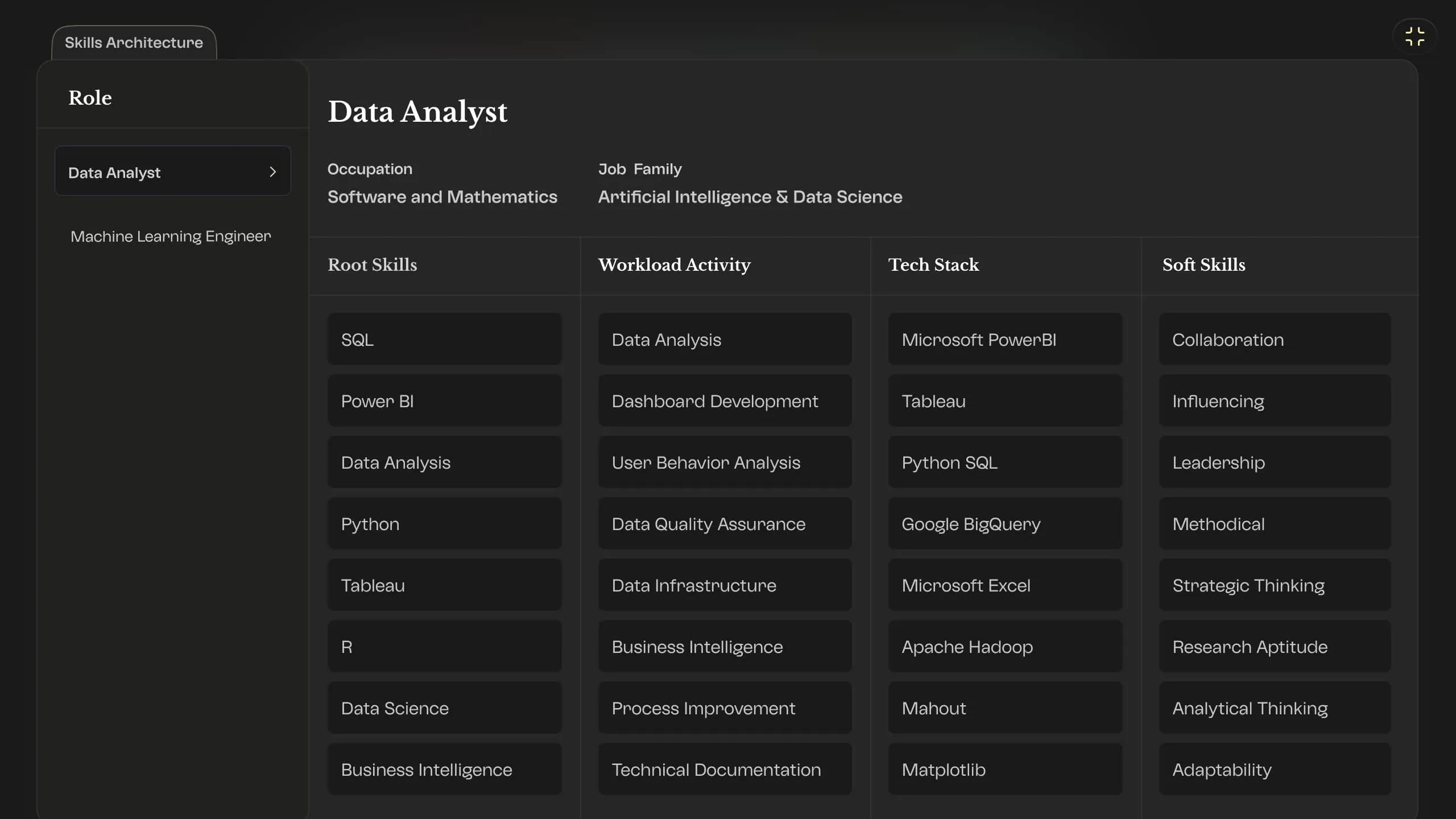
Task: Click the collapse fullscreen icon
Action: pyautogui.click(x=1414, y=36)
